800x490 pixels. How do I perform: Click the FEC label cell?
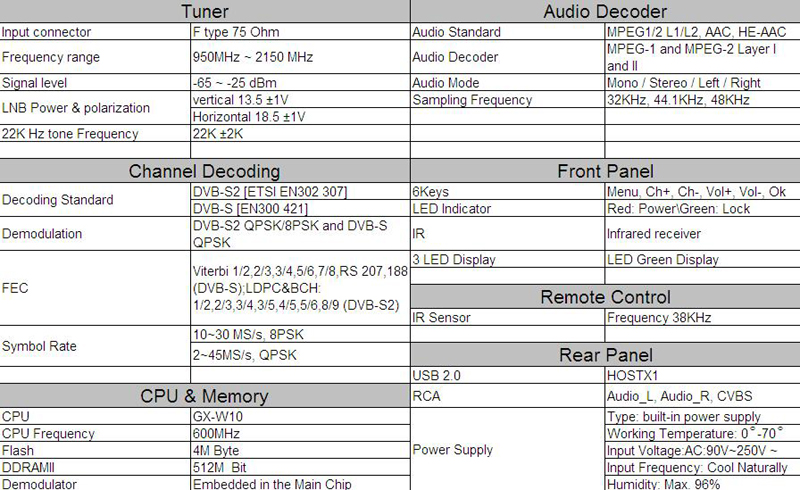pos(95,288)
